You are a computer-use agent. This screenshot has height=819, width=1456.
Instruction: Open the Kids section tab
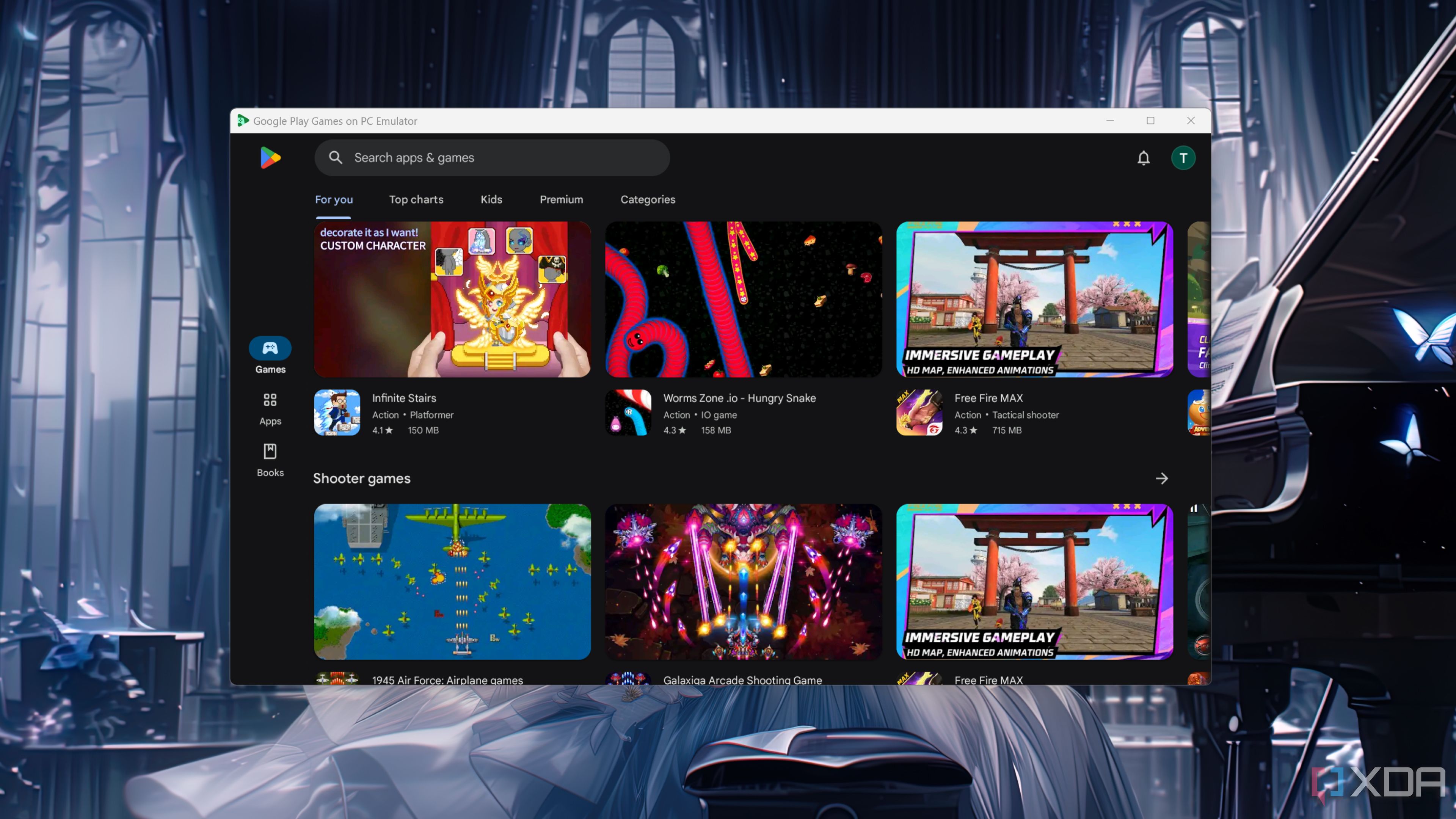click(x=491, y=199)
